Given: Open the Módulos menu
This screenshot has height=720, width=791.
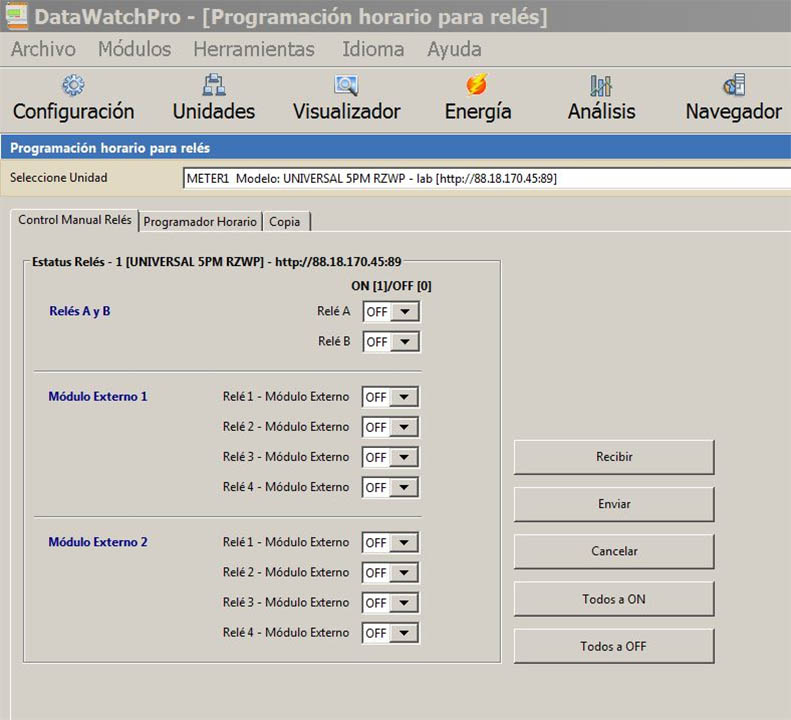Looking at the screenshot, I should click(x=134, y=49).
